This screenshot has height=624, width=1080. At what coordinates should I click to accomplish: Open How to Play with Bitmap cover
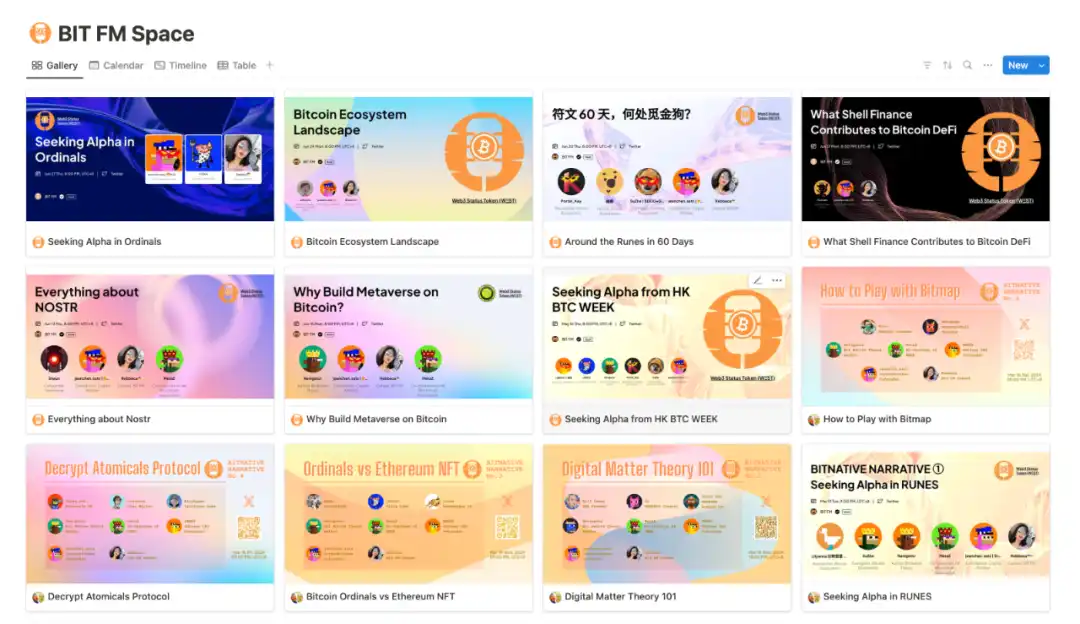[x=926, y=336]
